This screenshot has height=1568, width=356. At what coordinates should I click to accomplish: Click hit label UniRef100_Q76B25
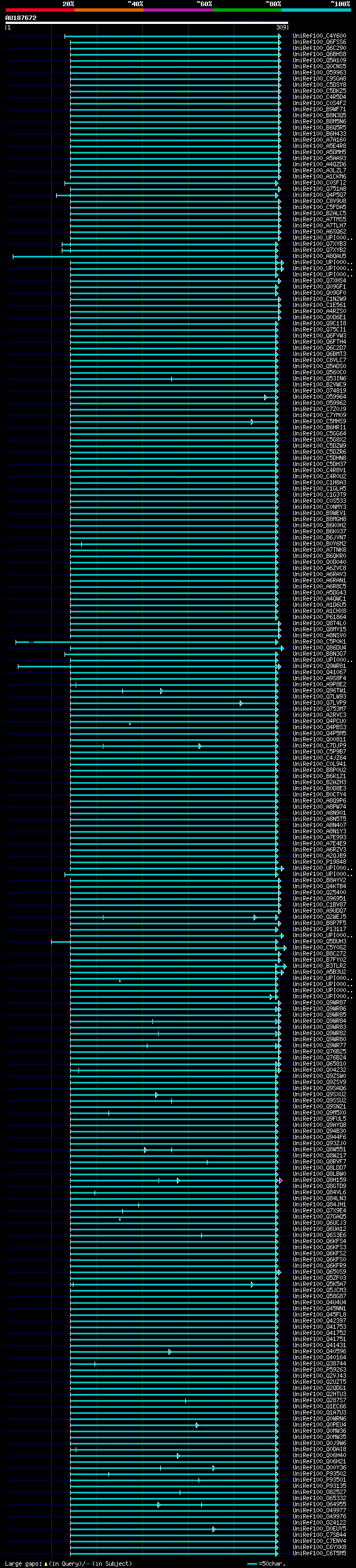319,1051
